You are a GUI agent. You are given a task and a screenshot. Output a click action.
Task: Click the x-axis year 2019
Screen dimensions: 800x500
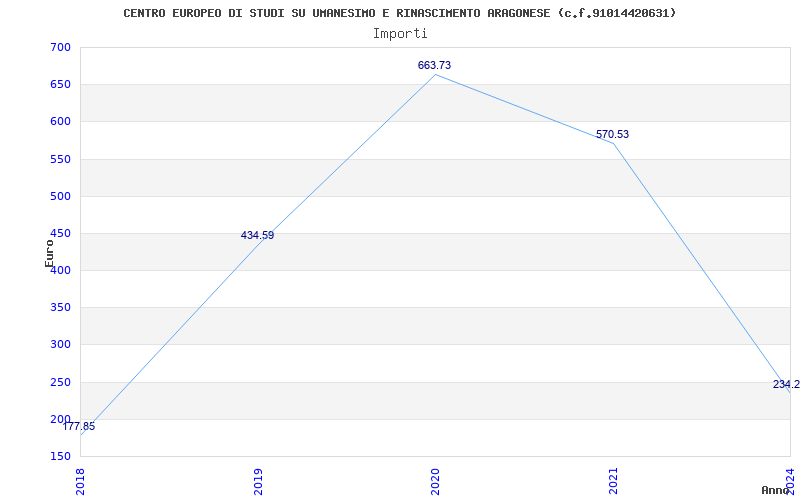pyautogui.click(x=258, y=481)
